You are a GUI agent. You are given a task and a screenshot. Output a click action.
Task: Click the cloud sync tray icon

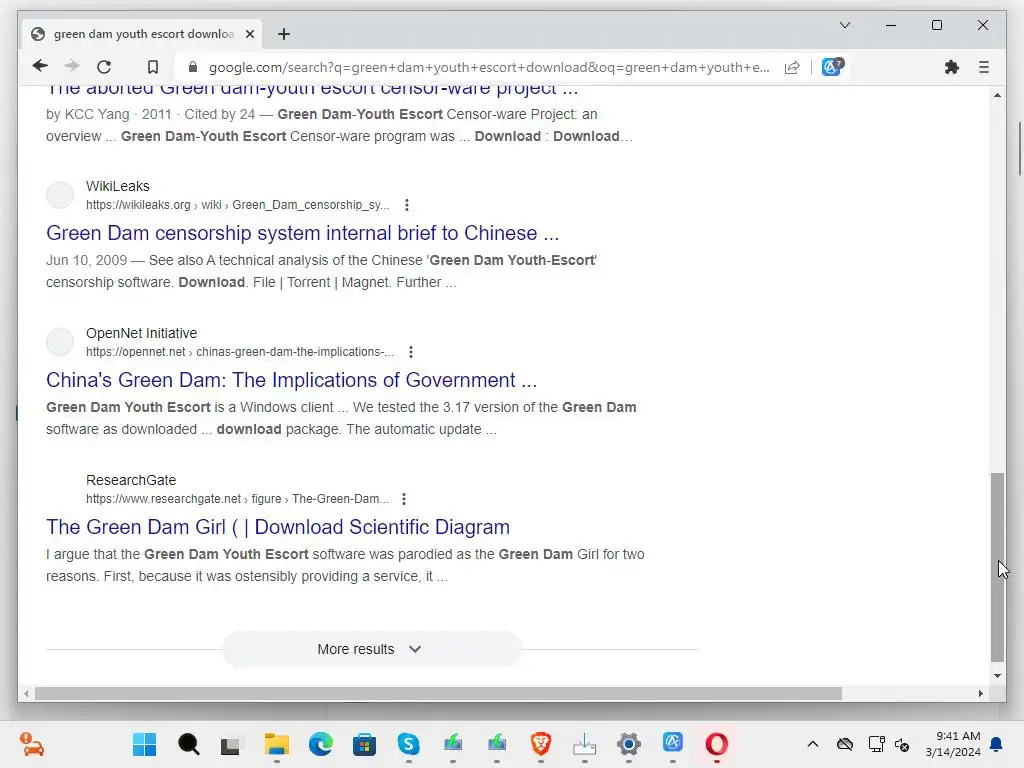[844, 744]
